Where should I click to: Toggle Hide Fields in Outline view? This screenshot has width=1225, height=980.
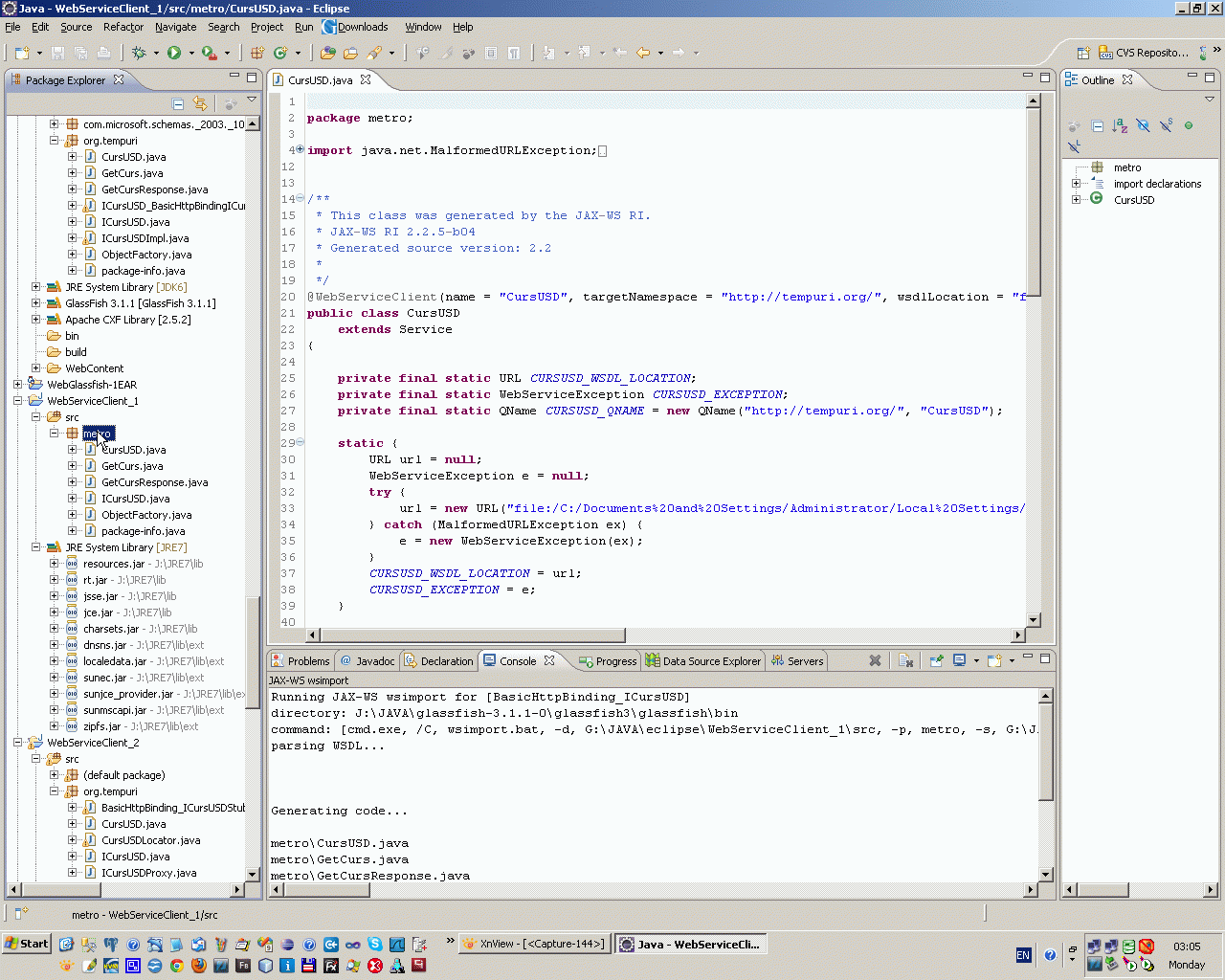pos(1143,125)
